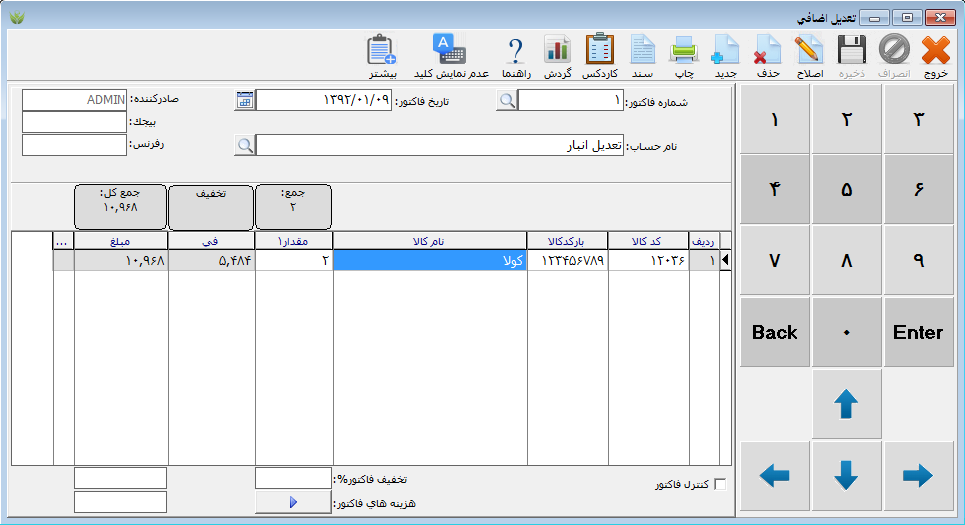Image resolution: width=965 pixels, height=525 pixels.
Task: Open the کاردکس clipboard icon
Action: [600, 50]
